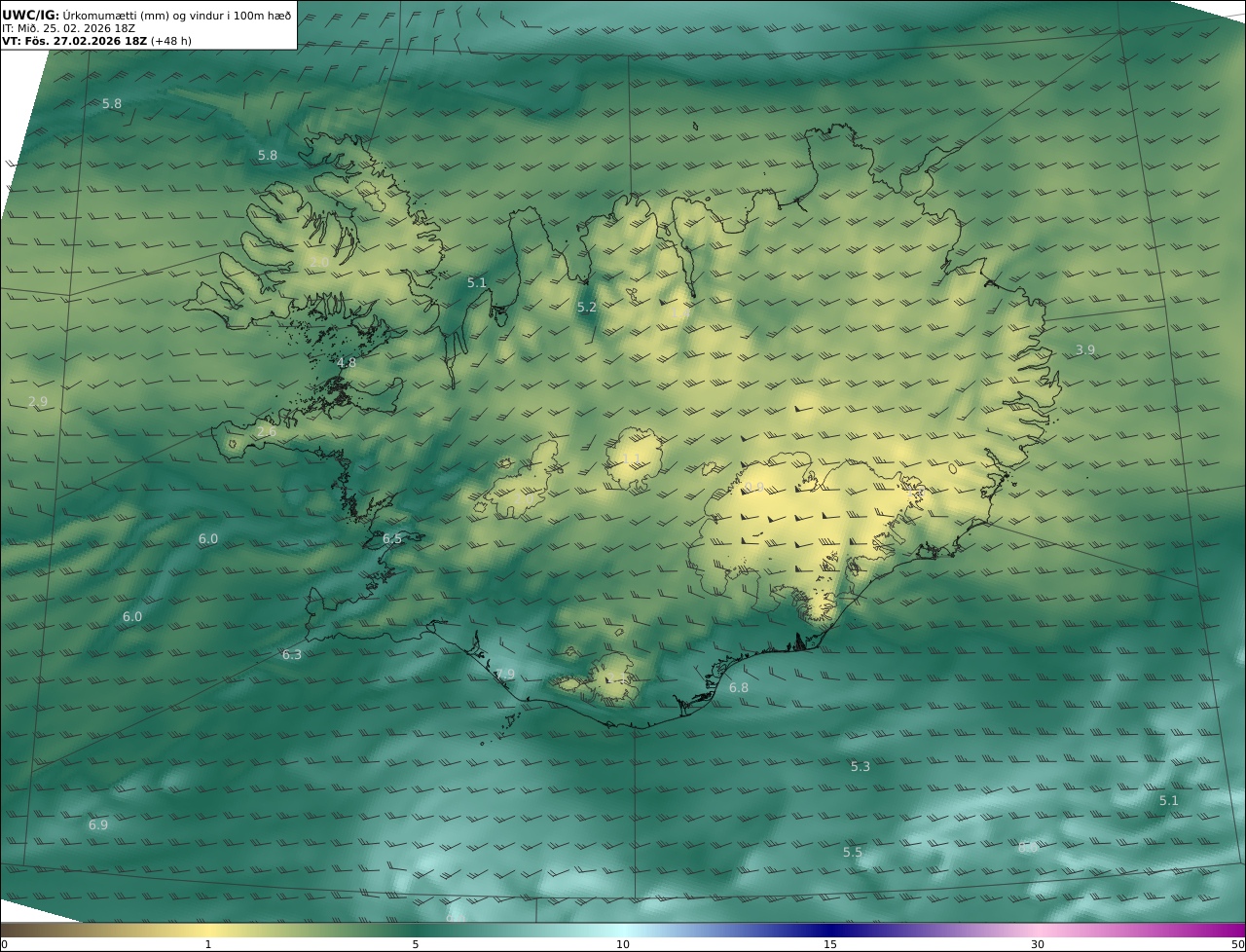Select the 1 tick label on the colorbar
Viewport: 1246px width, 952px height.
pos(207,944)
